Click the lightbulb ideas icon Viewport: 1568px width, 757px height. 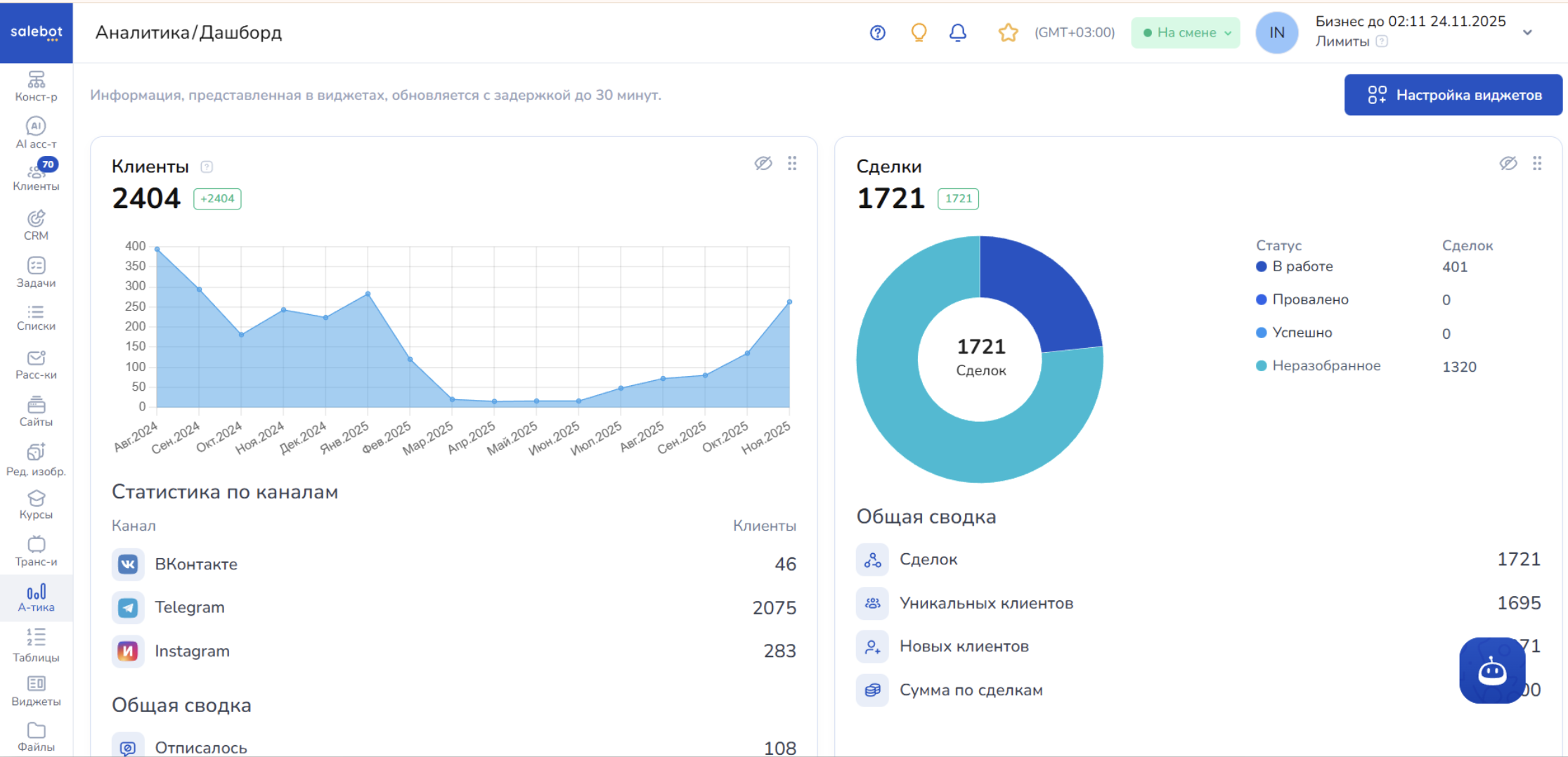coord(919,33)
